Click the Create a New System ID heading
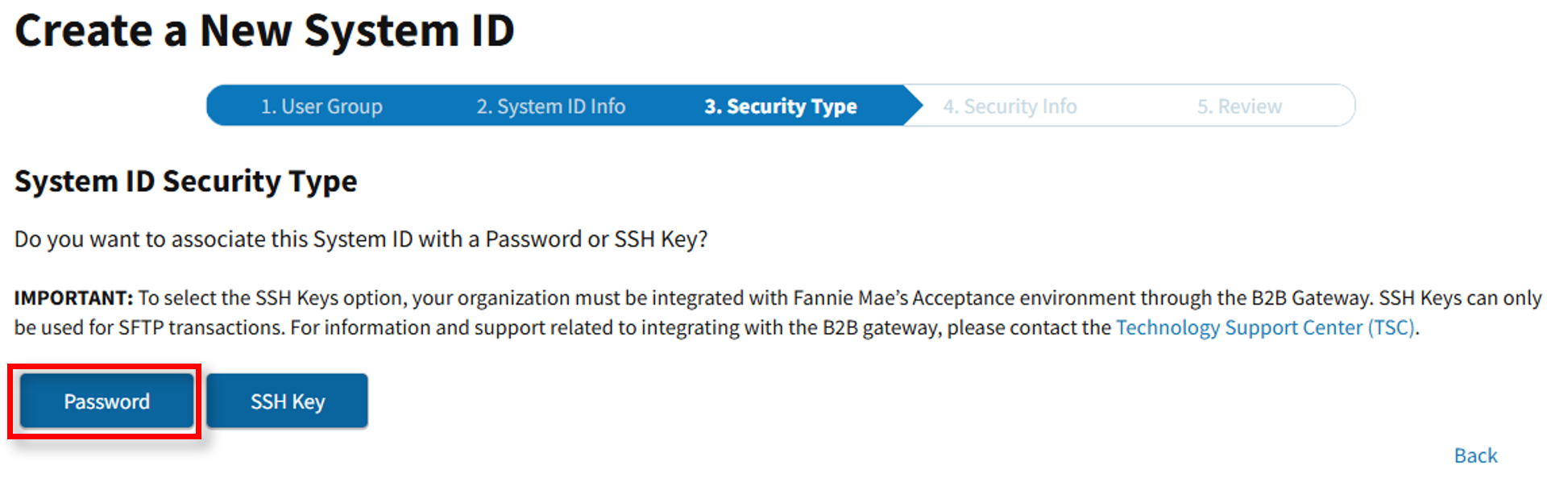 click(264, 31)
